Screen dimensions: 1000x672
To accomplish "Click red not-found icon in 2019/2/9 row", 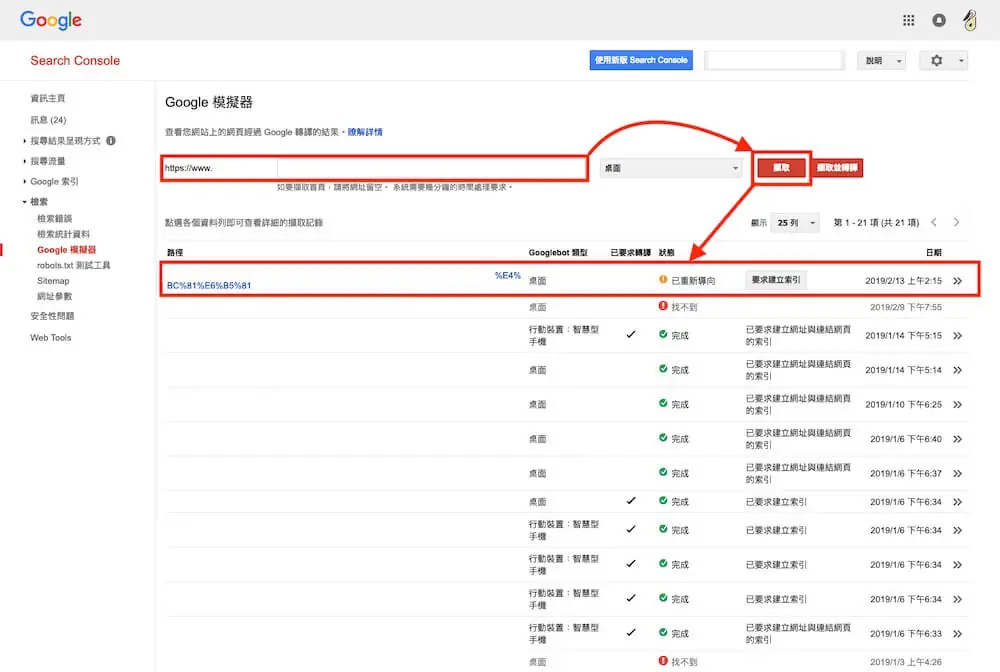I will [x=663, y=306].
